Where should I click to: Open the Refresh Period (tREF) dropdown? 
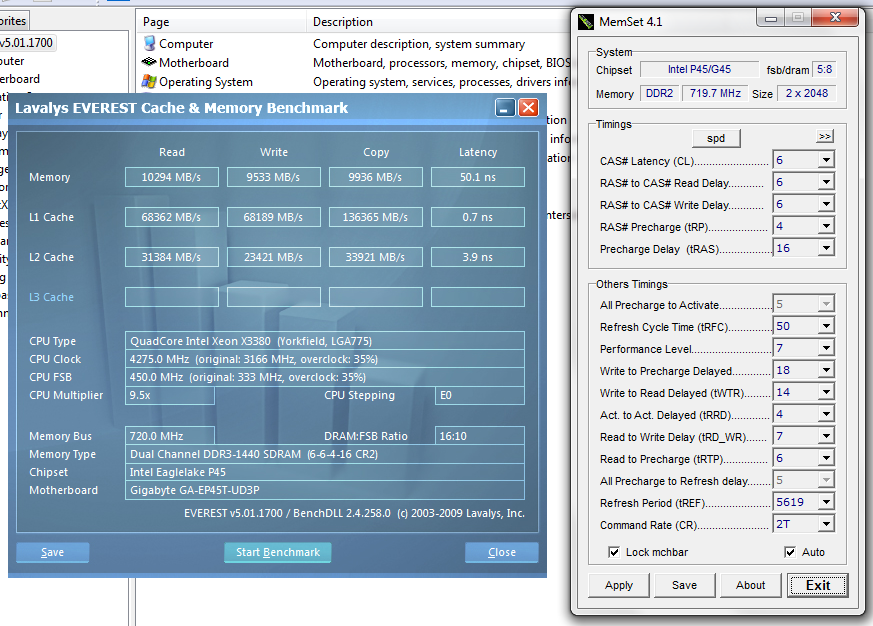(x=826, y=502)
